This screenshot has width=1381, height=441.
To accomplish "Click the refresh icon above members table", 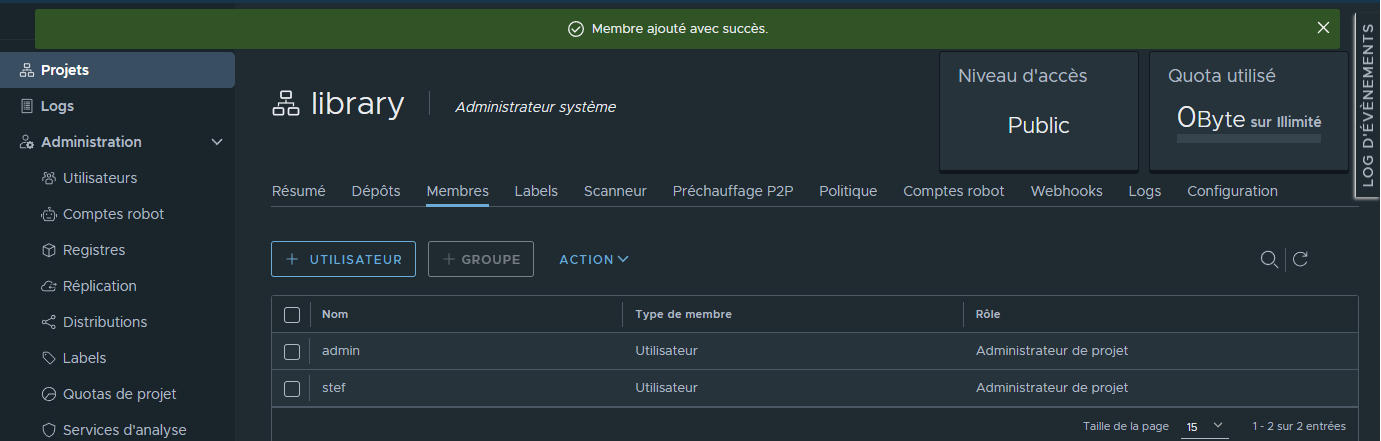I will coord(1300,259).
